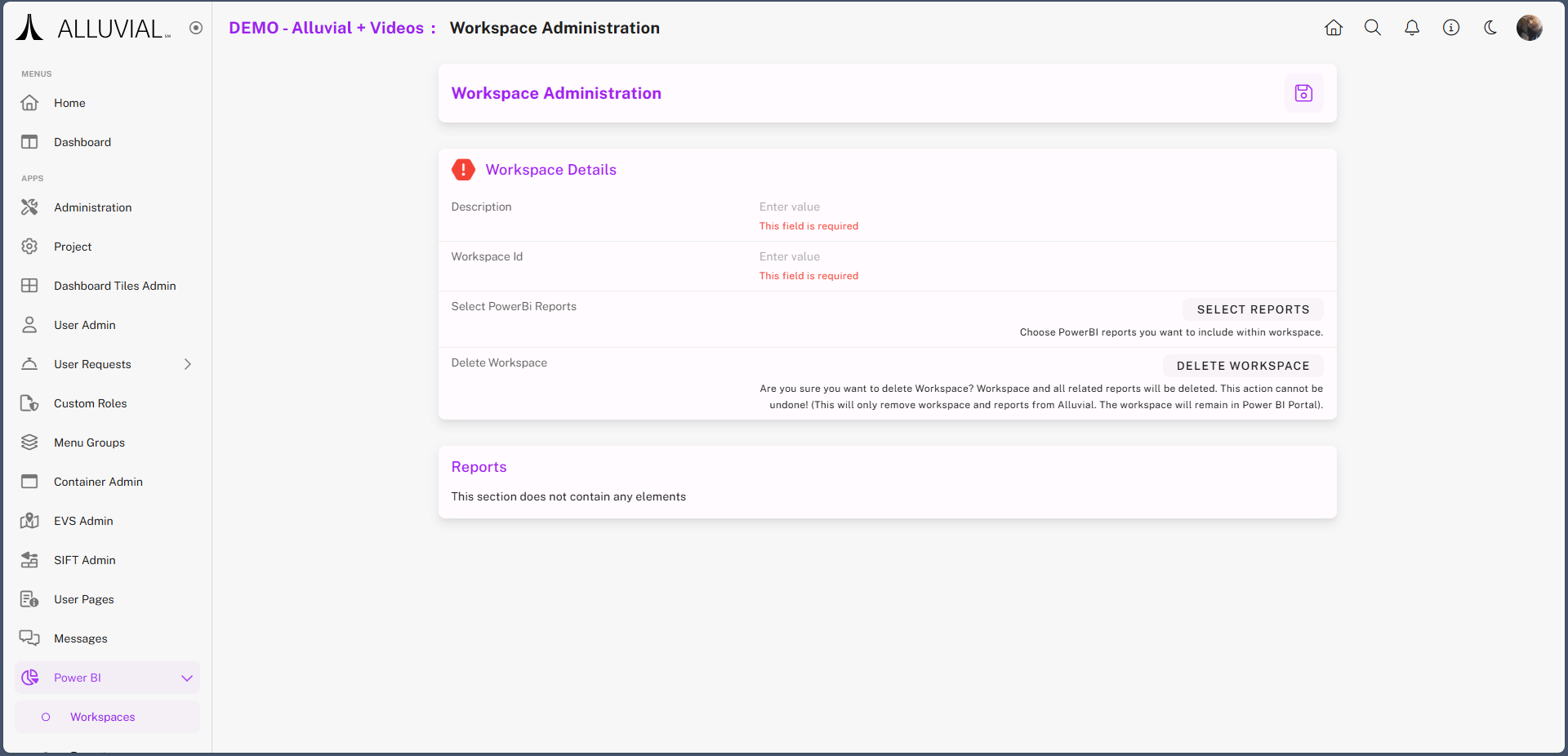Toggle dark mode with moon icon
The image size is (1568, 756).
[x=1490, y=28]
